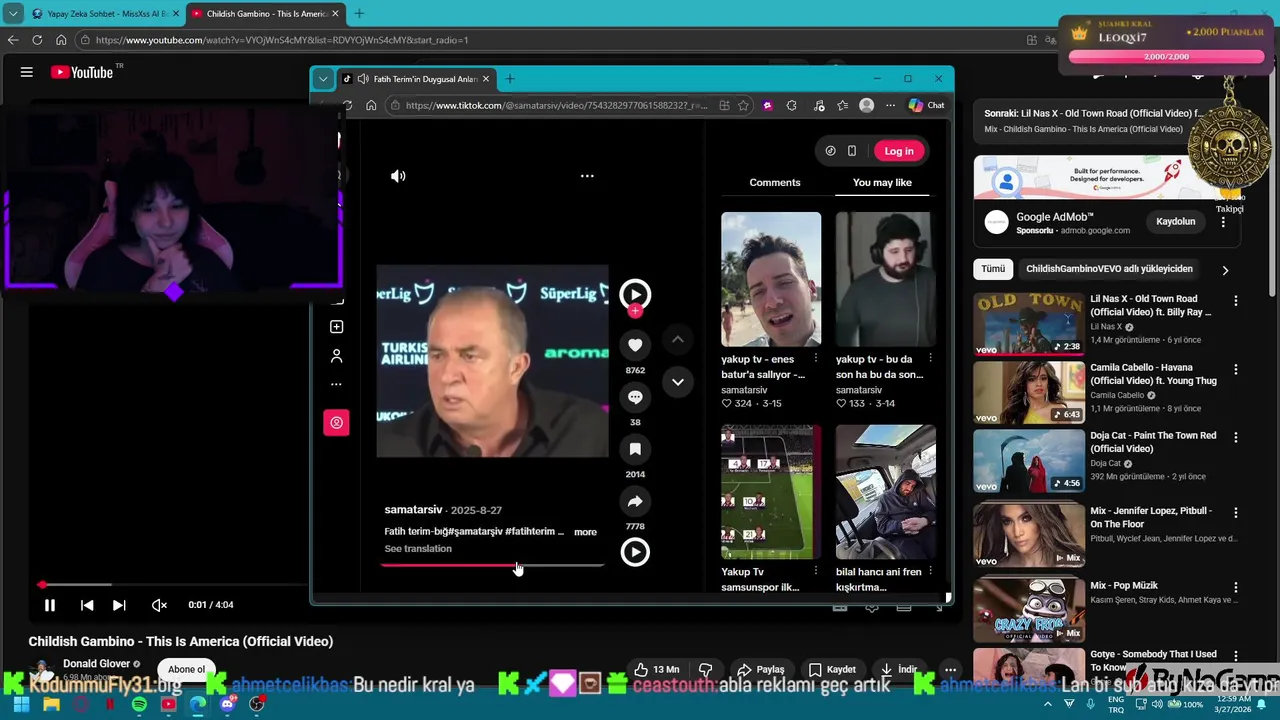Image resolution: width=1280 pixels, height=720 pixels.
Task: Pause the YouTube video playback
Action: click(49, 605)
